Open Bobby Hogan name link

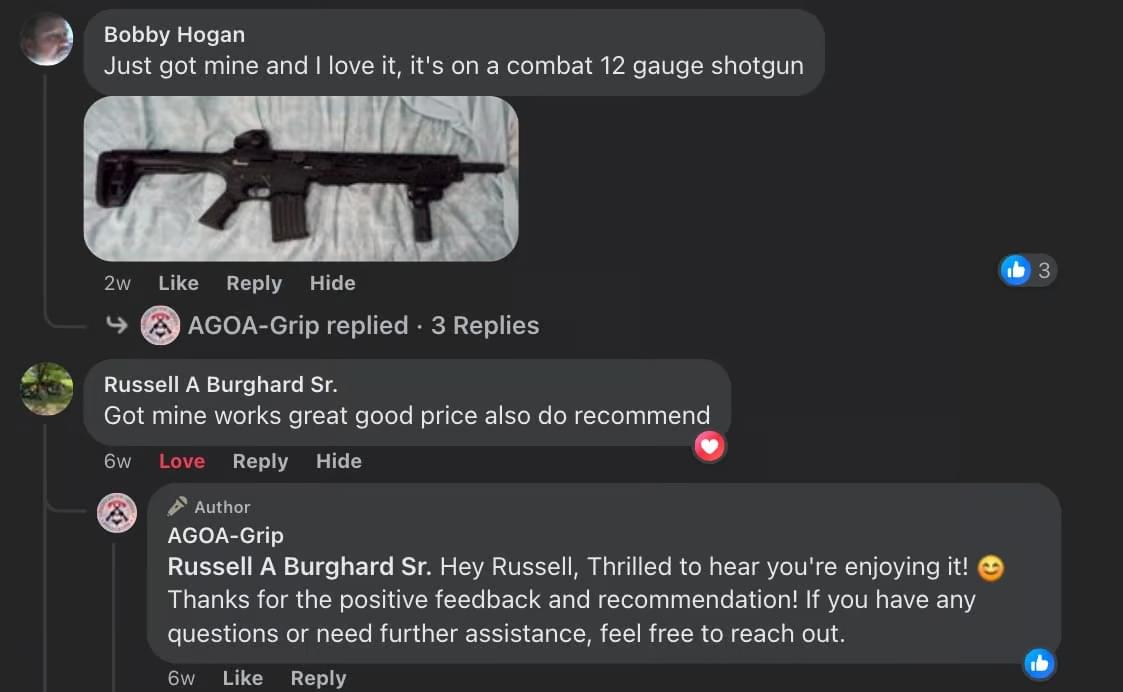[174, 34]
